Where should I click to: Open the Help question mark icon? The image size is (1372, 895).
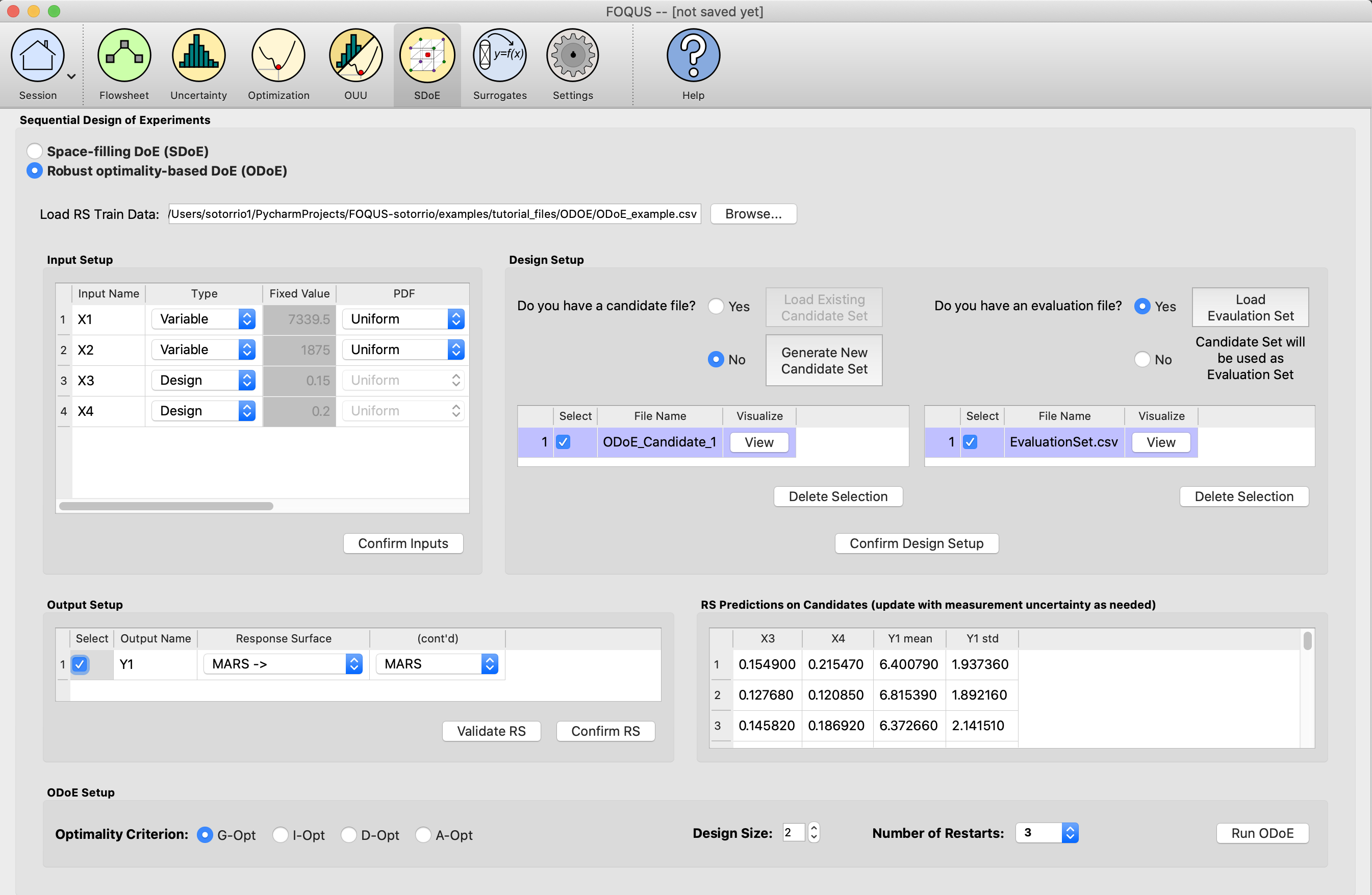(694, 56)
